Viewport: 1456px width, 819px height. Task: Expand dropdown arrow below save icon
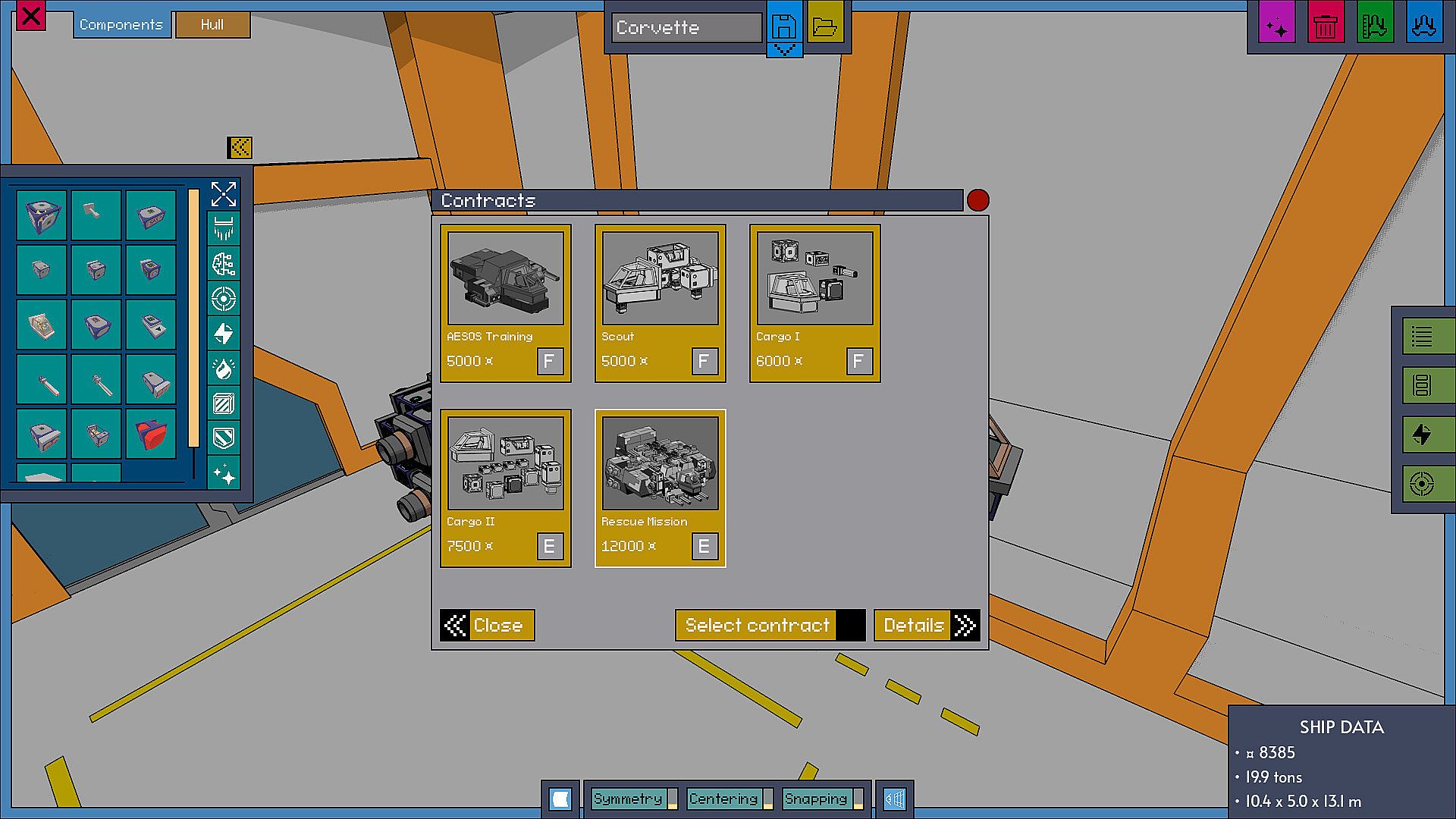tap(783, 50)
